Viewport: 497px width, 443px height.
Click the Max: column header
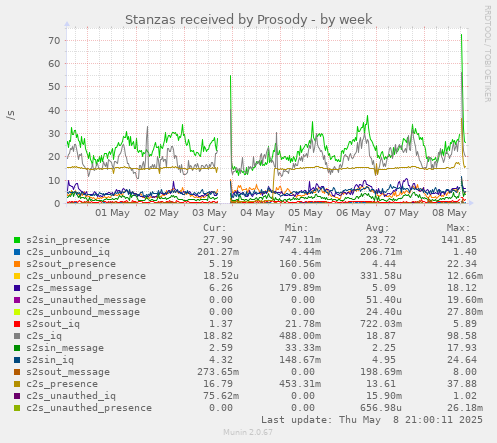coord(459,228)
